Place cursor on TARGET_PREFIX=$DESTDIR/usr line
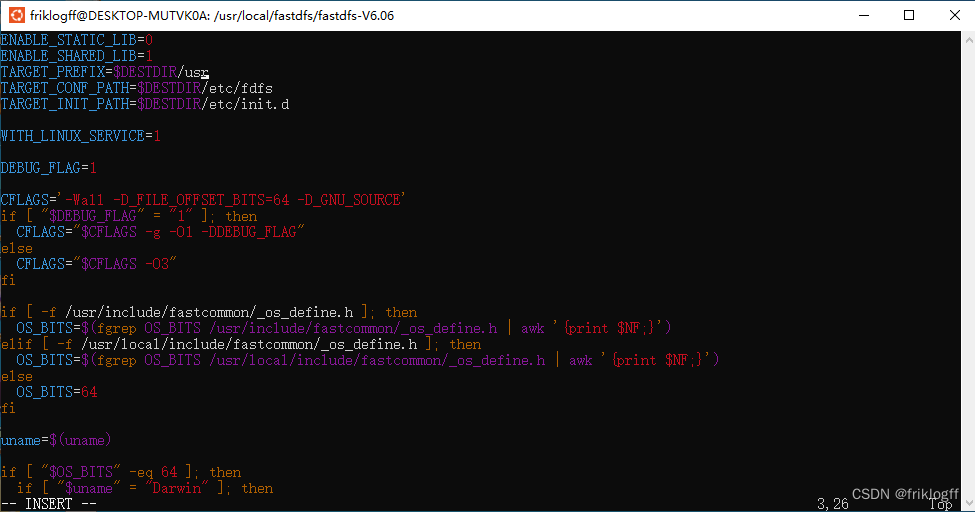 (104, 72)
